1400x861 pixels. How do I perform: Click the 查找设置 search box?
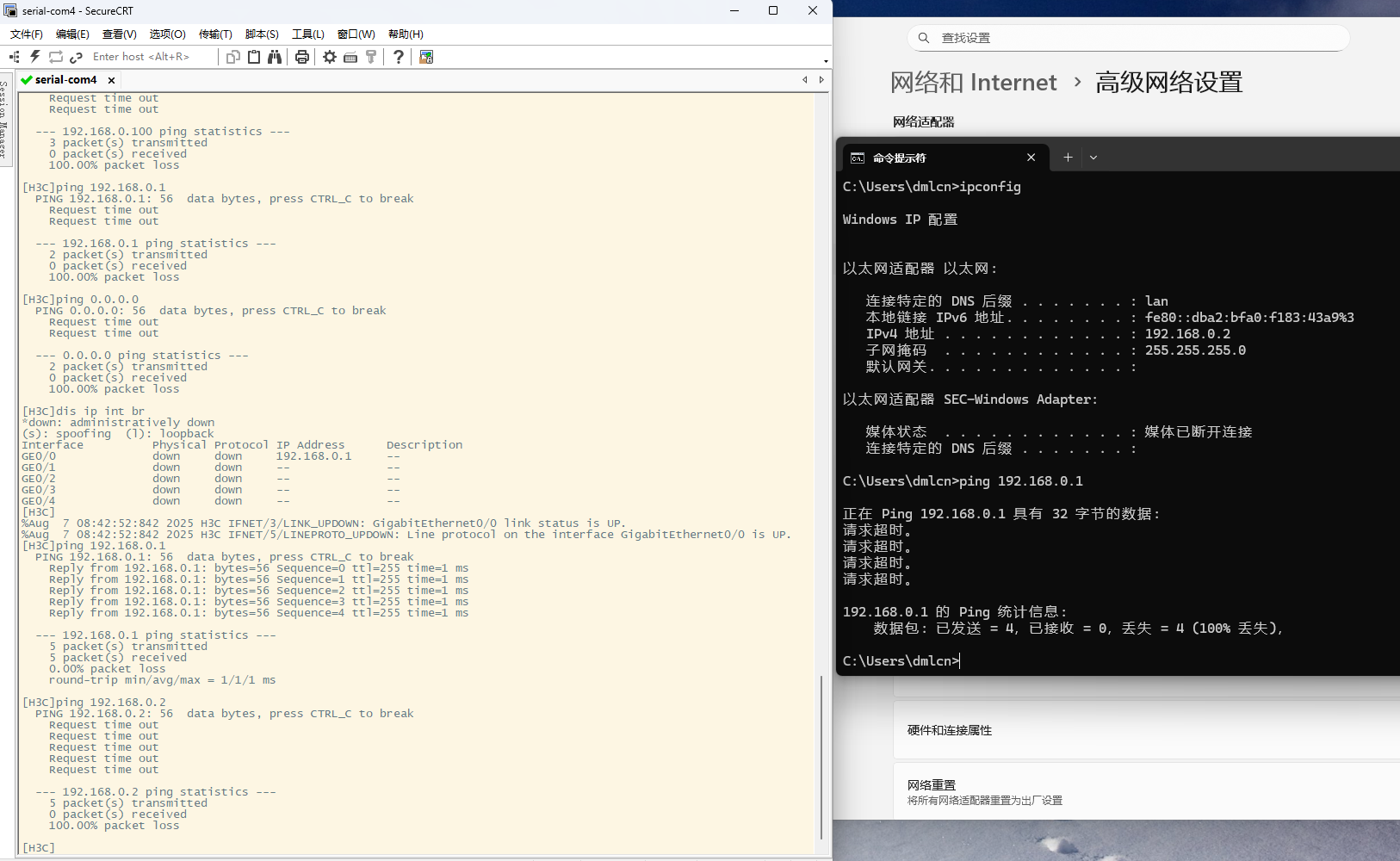1128,38
